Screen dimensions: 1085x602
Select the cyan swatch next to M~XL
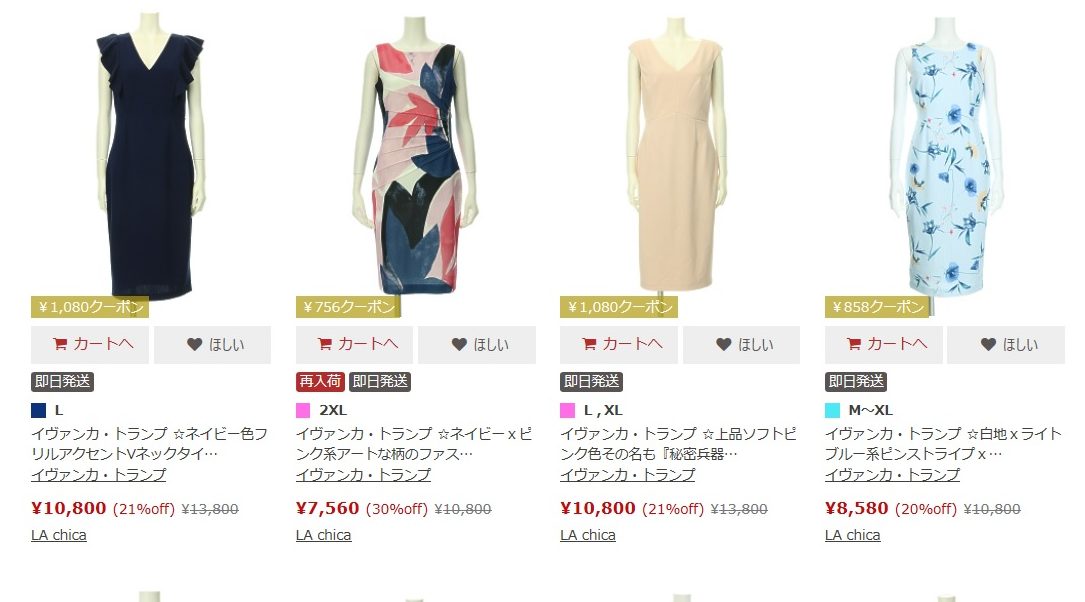(x=832, y=410)
